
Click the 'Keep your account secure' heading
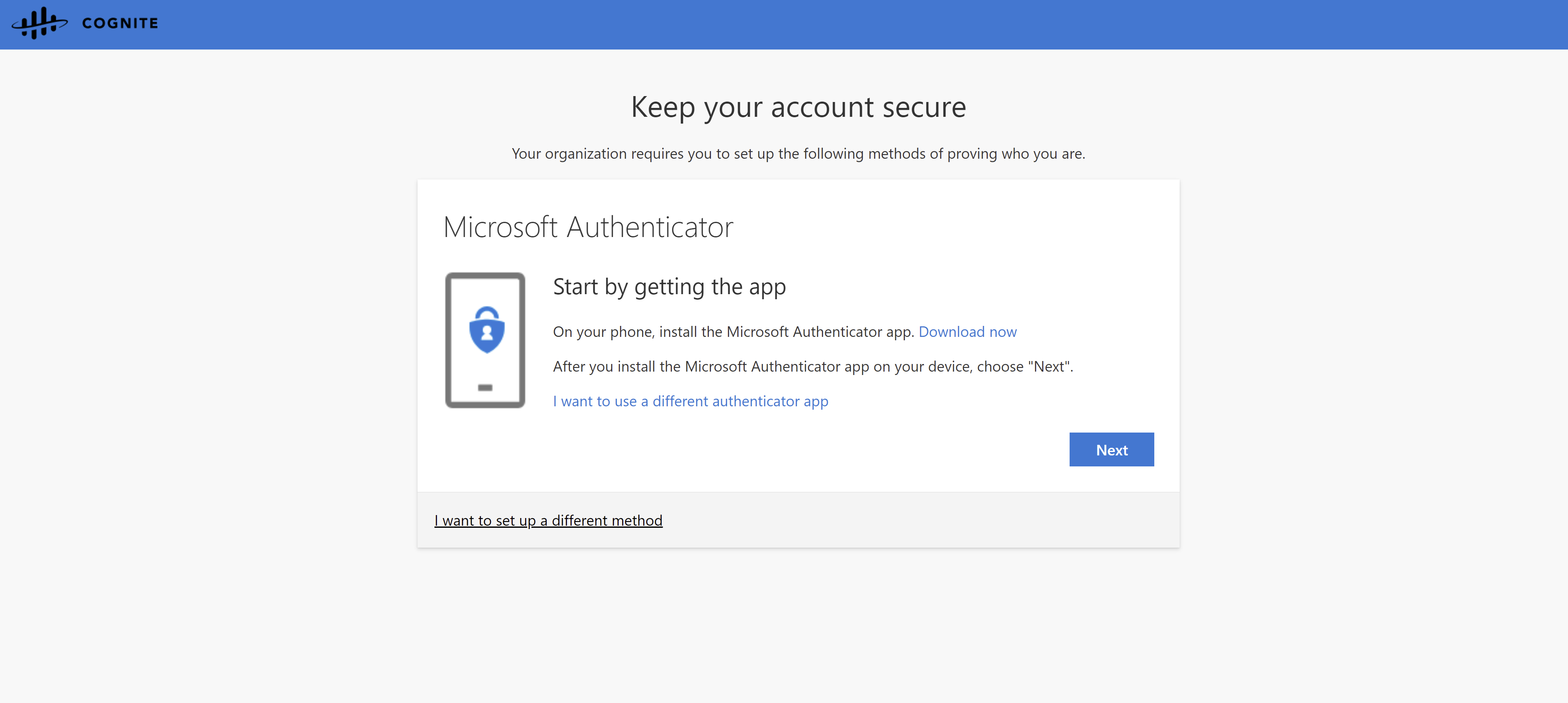pos(798,107)
